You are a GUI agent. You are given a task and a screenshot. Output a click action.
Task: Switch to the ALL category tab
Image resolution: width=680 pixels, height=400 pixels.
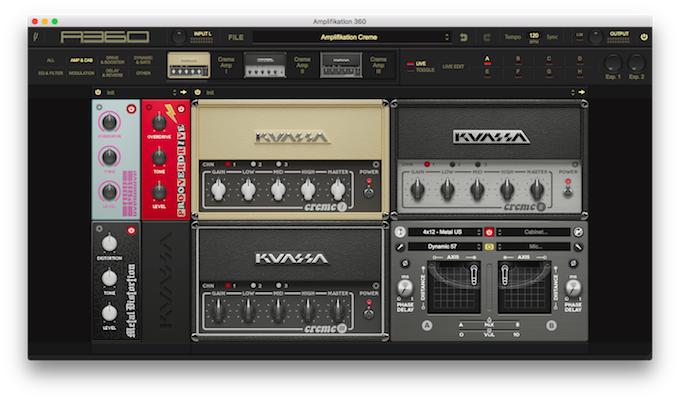(51, 60)
